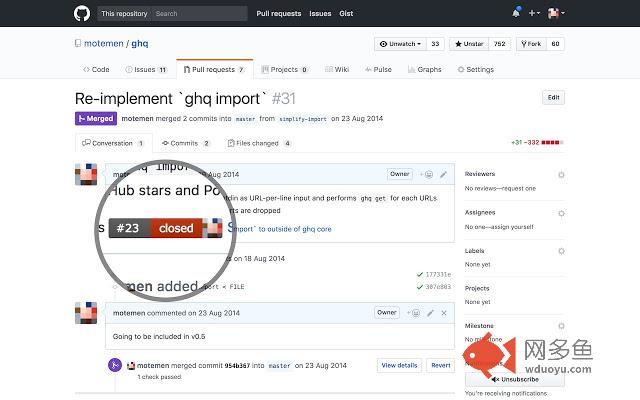Go to Pull requests in top navigation
640x400 pixels.
pos(279,13)
